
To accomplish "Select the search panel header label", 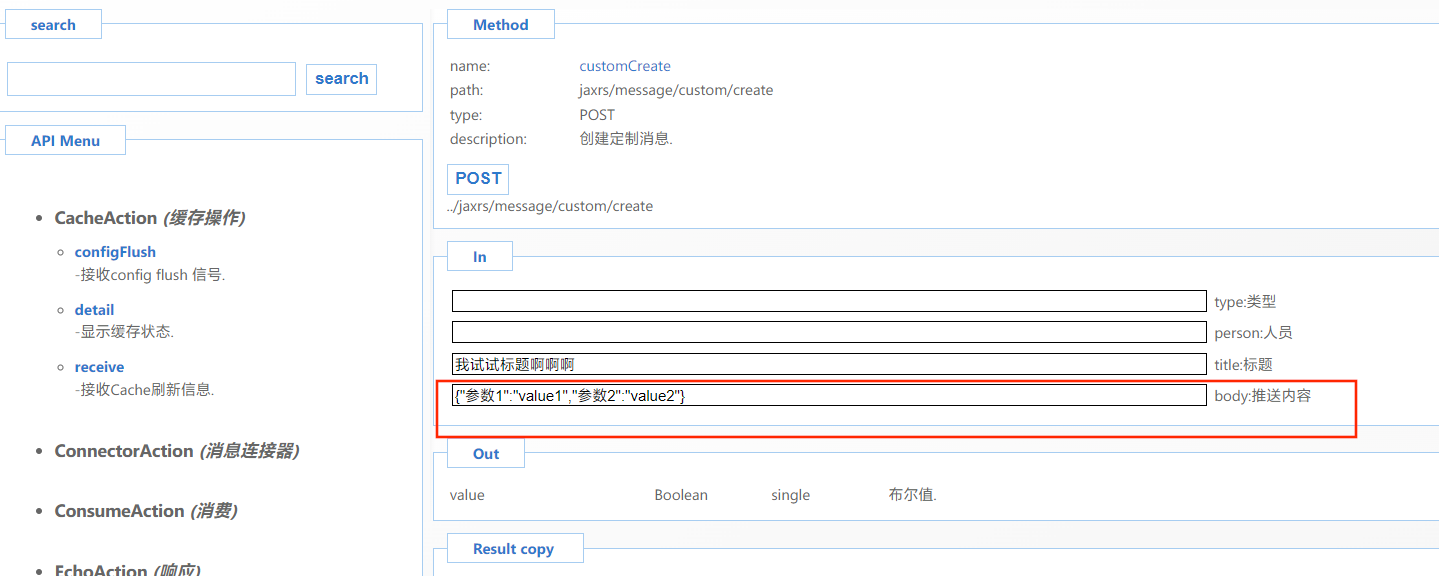I will pyautogui.click(x=53, y=25).
